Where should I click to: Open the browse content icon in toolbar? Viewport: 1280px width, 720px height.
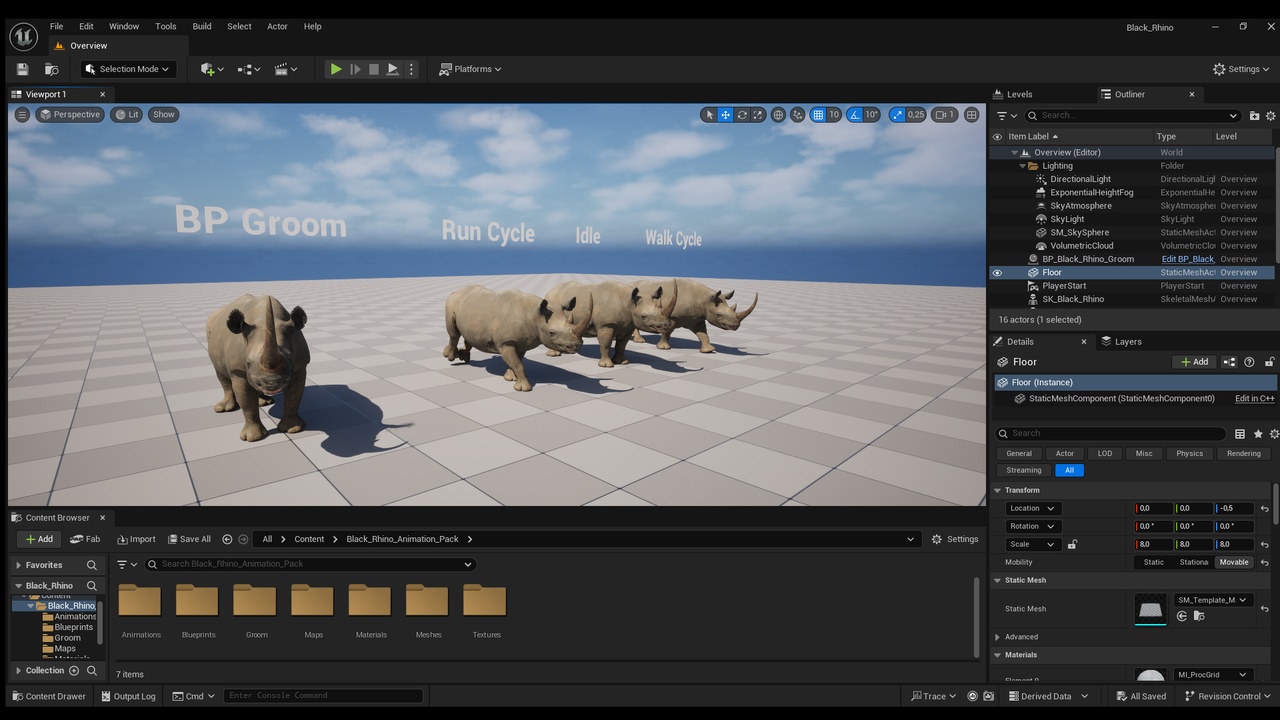(x=52, y=69)
